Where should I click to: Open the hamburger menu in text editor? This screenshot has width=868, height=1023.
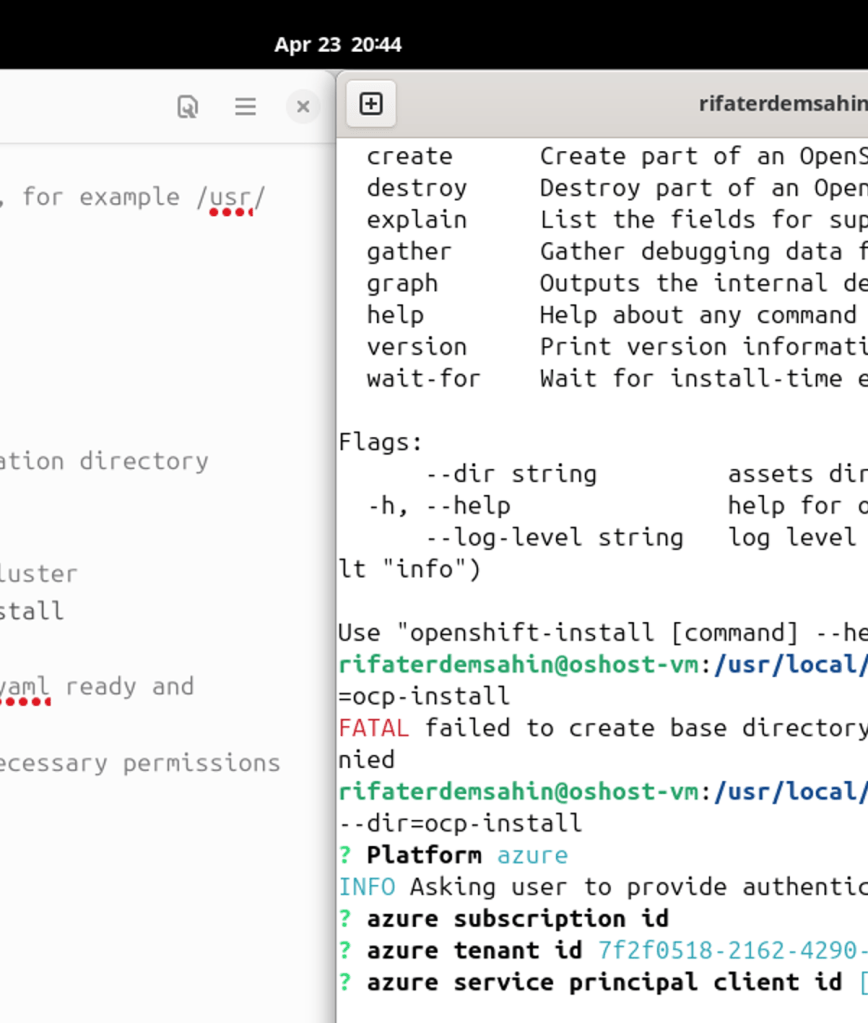[x=245, y=106]
